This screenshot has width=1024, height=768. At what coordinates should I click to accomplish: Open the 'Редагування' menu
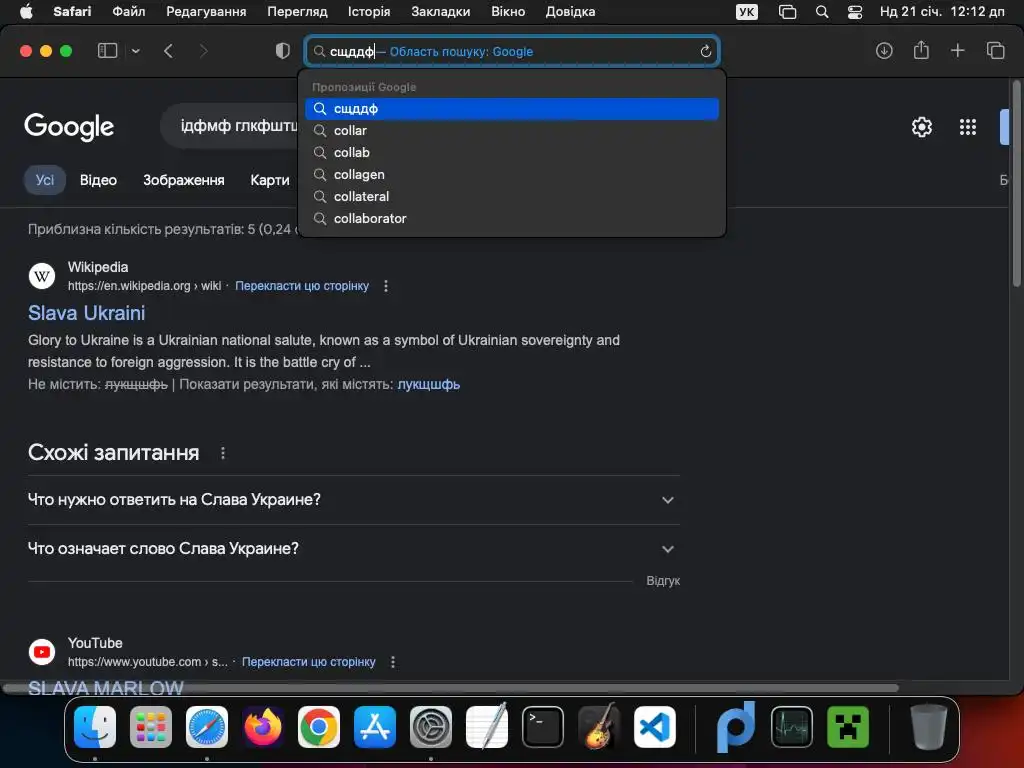(x=206, y=12)
